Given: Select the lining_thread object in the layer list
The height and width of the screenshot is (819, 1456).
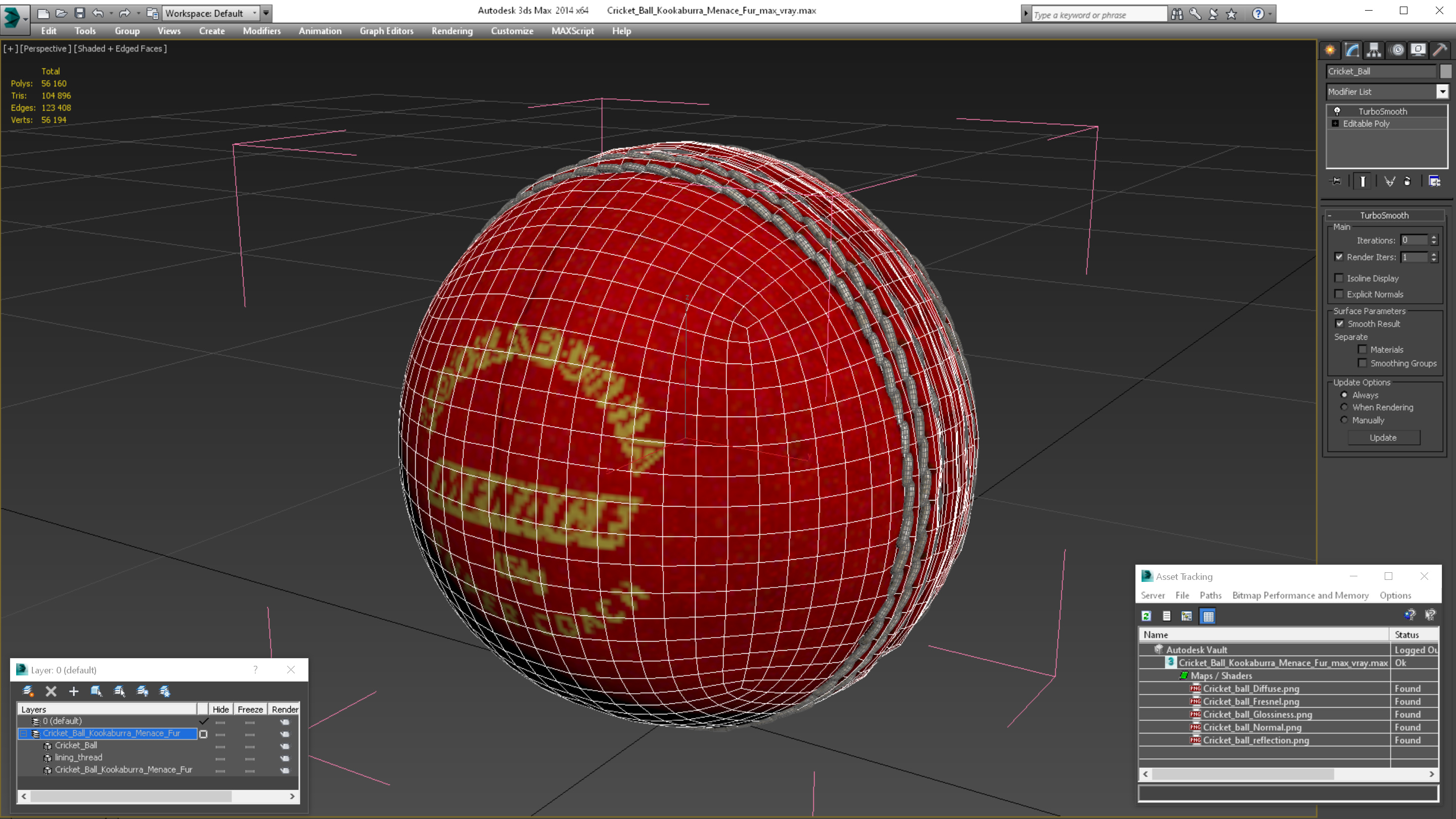Looking at the screenshot, I should click(x=78, y=757).
